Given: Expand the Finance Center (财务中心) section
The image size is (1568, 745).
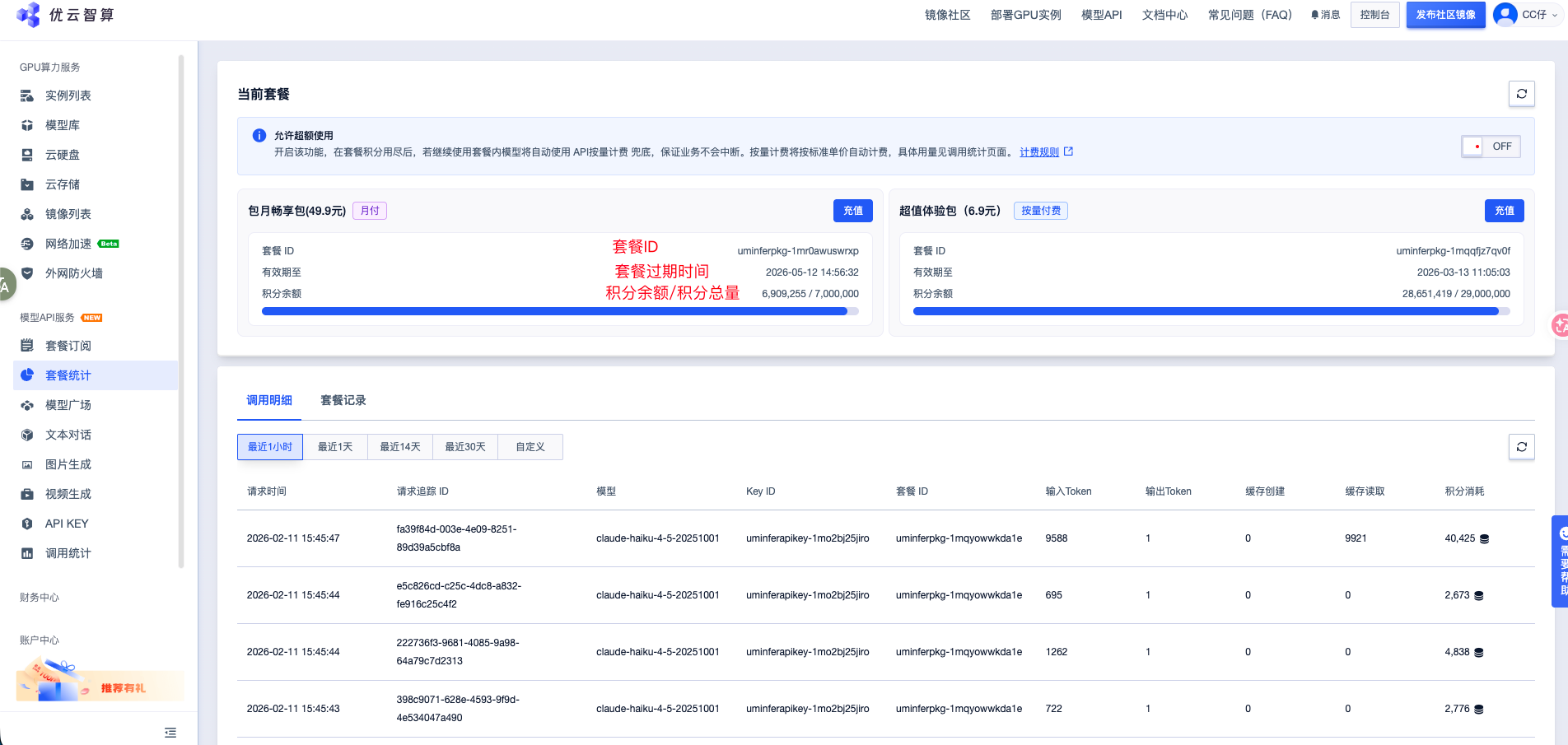Looking at the screenshot, I should point(40,598).
